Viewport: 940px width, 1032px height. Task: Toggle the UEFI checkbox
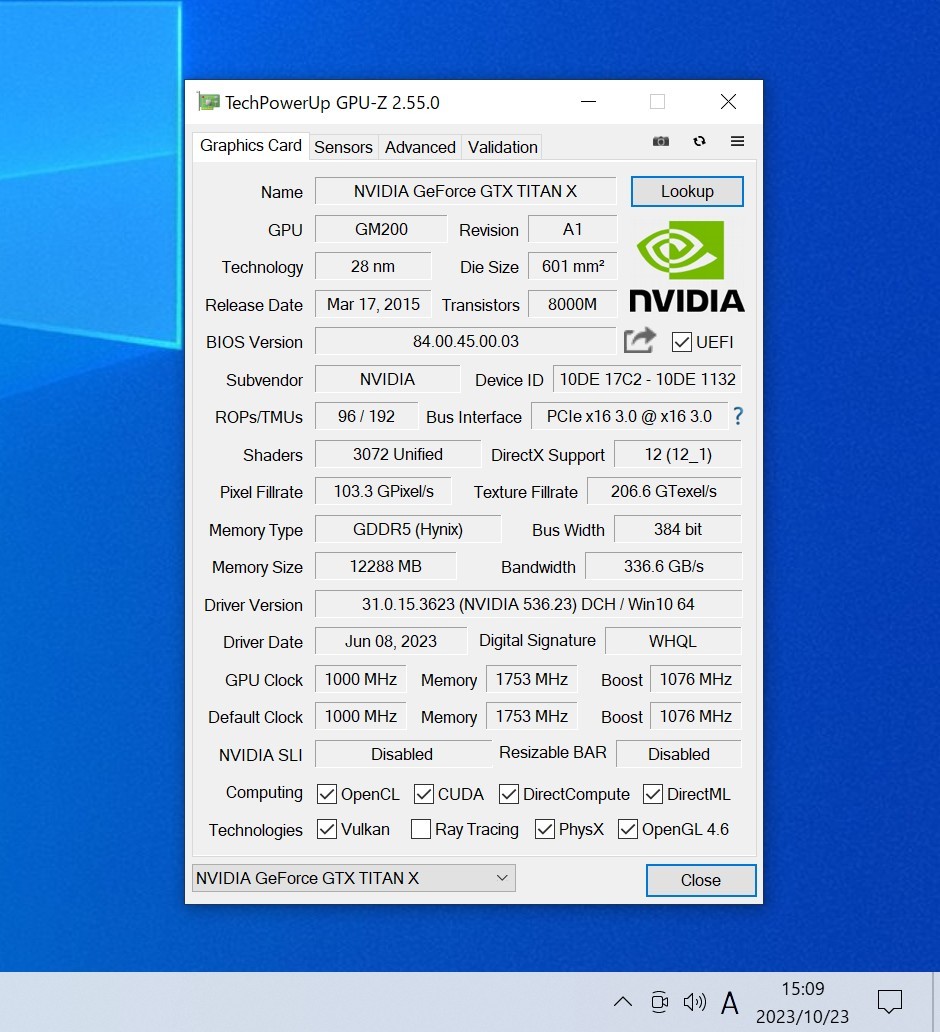click(x=681, y=342)
